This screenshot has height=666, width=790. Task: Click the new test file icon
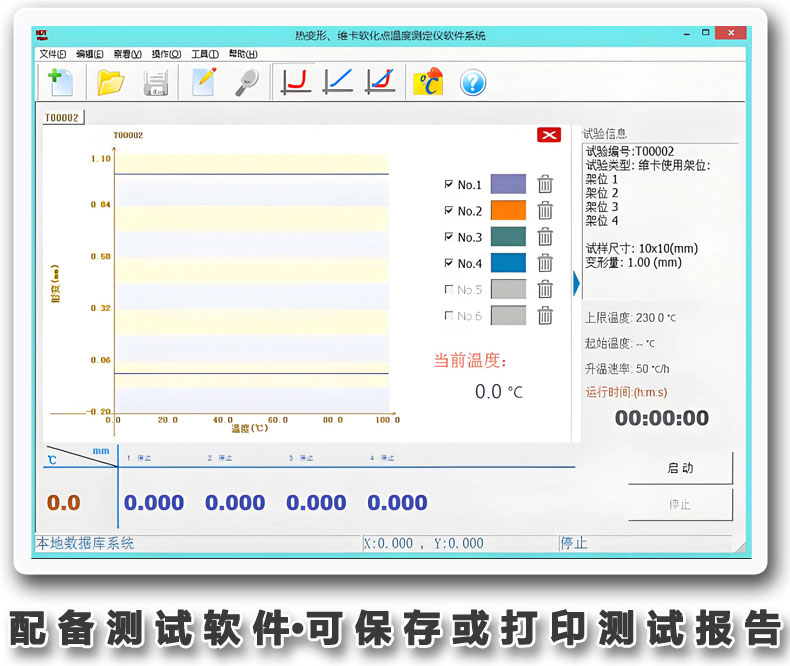[x=60, y=83]
